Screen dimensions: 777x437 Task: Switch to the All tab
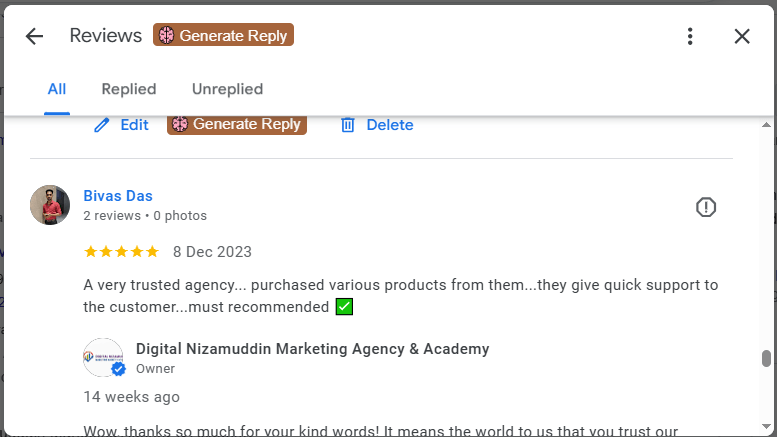pyautogui.click(x=57, y=89)
